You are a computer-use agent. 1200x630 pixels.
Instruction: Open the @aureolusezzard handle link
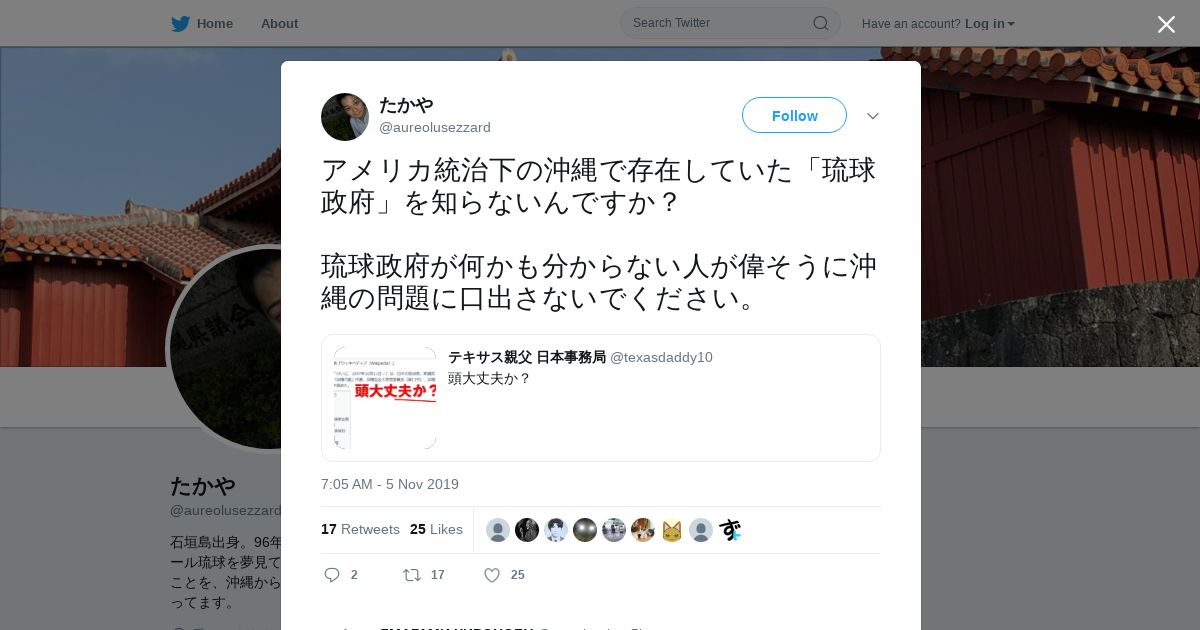pos(434,127)
